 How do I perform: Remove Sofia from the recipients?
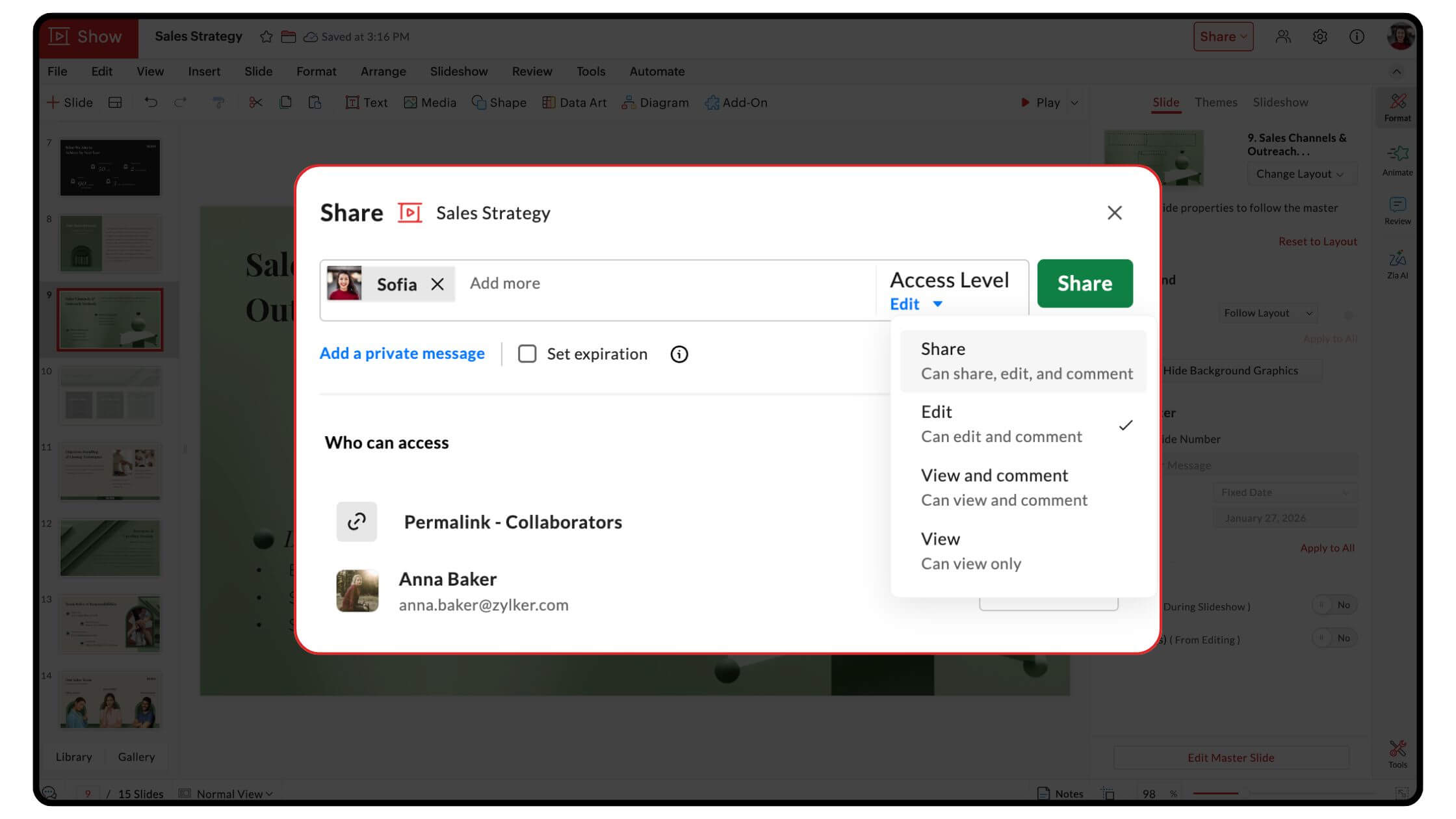[x=437, y=284]
